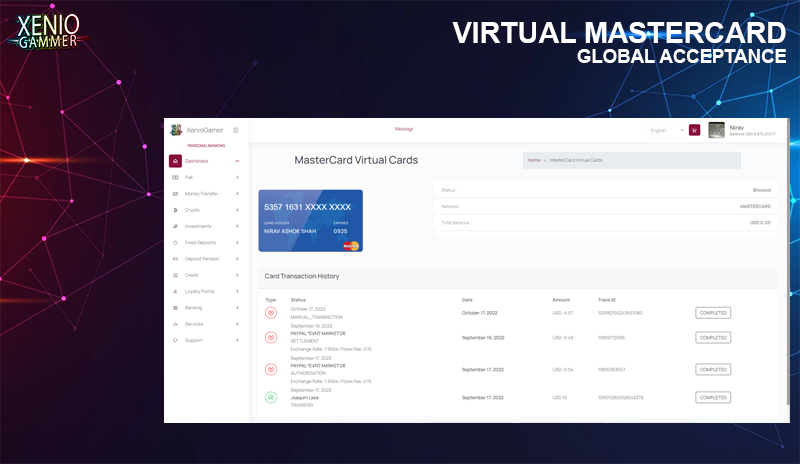Click the debit icon for the PayPal AUTHORISATION transaction
The image size is (800, 464).
pos(271,369)
